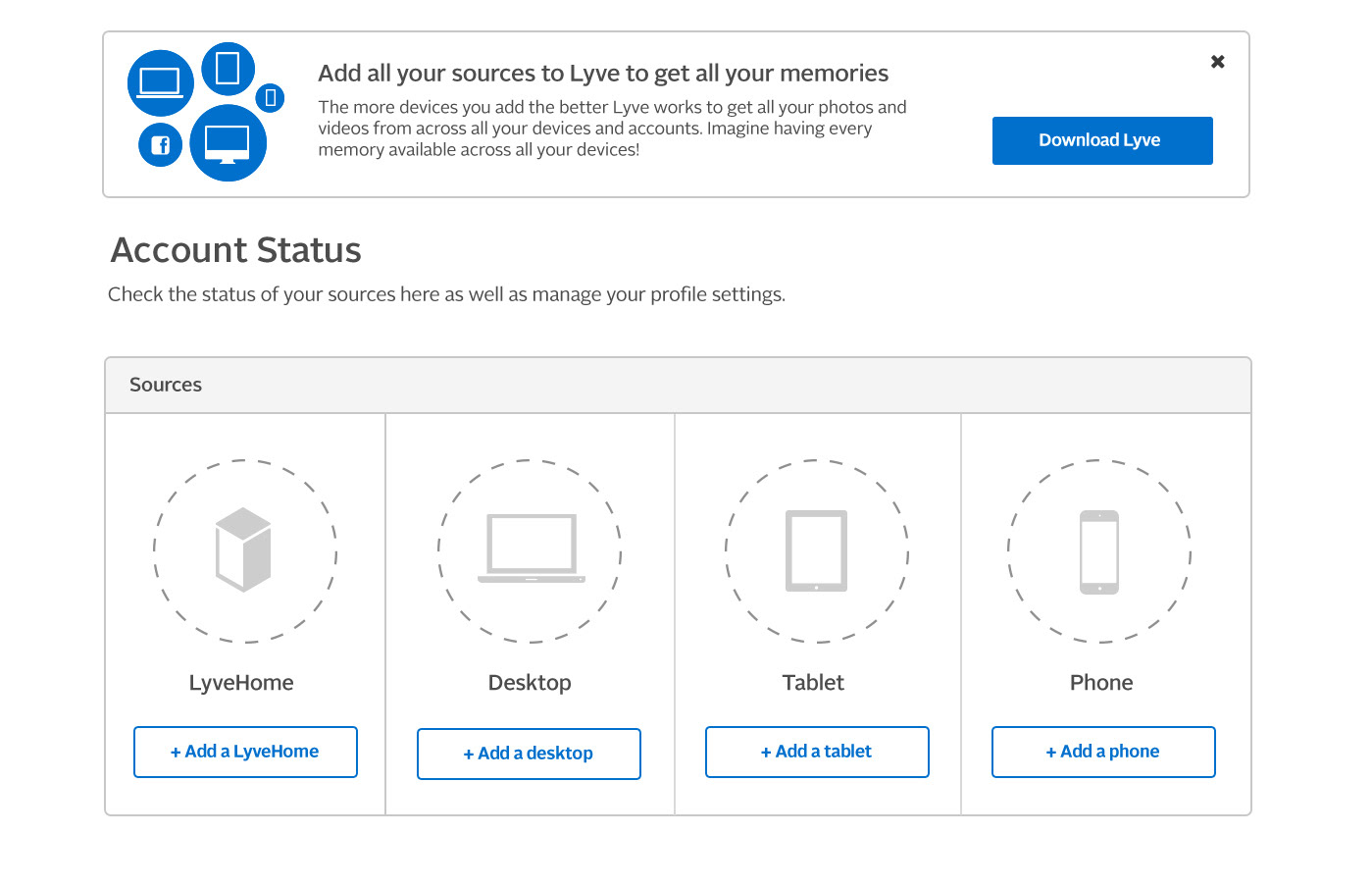Select the Sources panel header
Screen dimensions: 1372x886
coord(678,385)
